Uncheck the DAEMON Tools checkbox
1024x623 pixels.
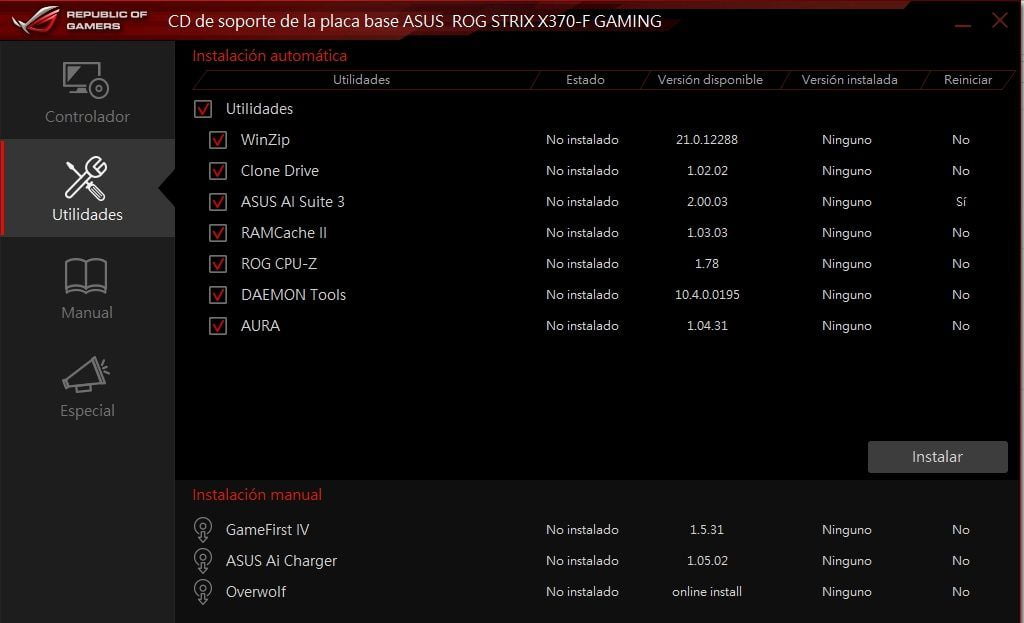(x=218, y=295)
